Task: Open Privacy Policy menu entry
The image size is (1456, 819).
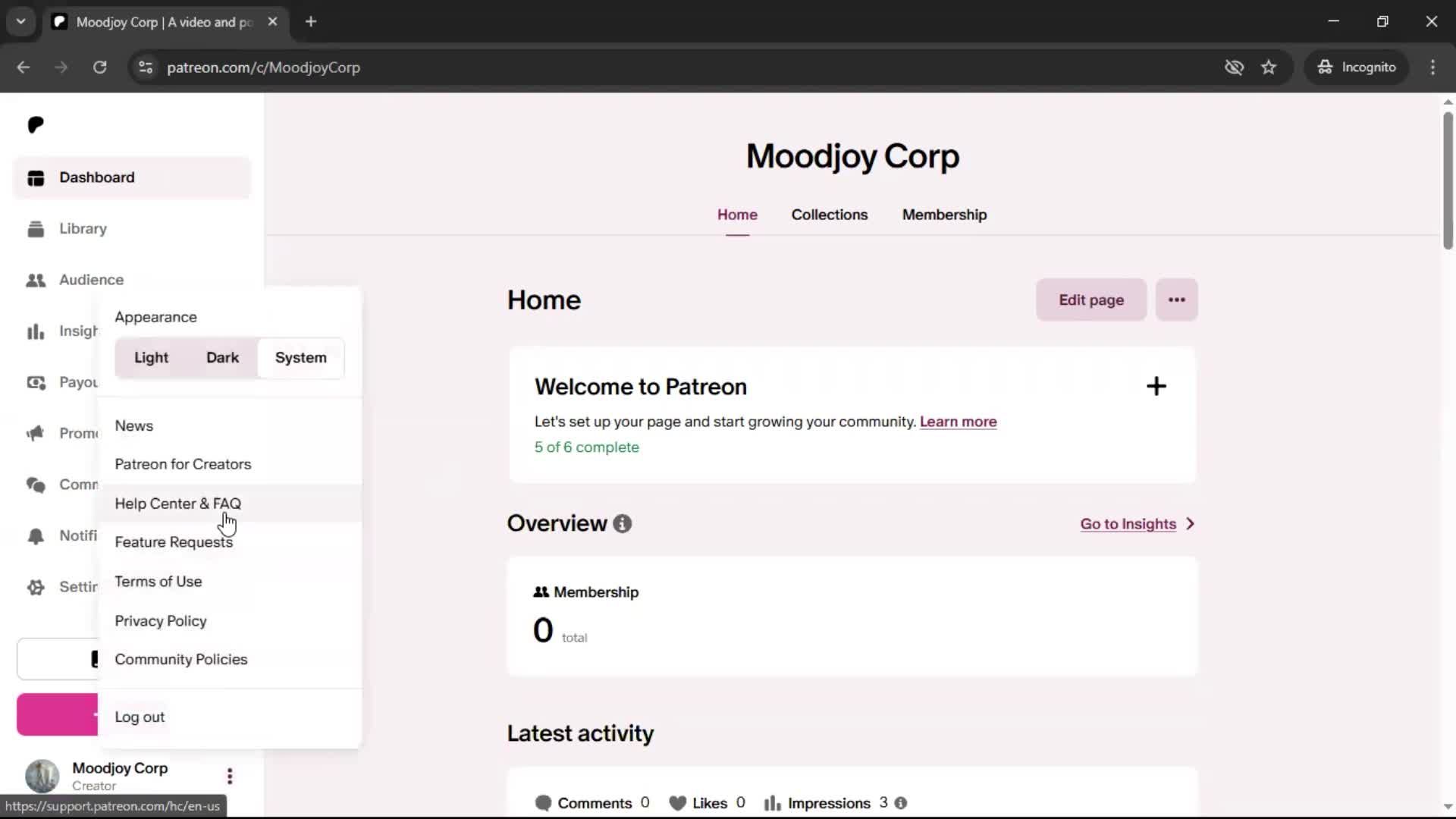Action: pos(230,621)
